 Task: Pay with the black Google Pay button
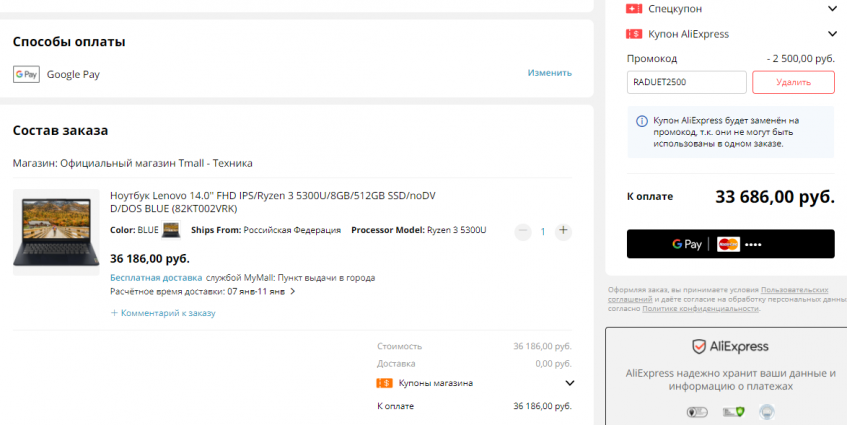[730, 244]
